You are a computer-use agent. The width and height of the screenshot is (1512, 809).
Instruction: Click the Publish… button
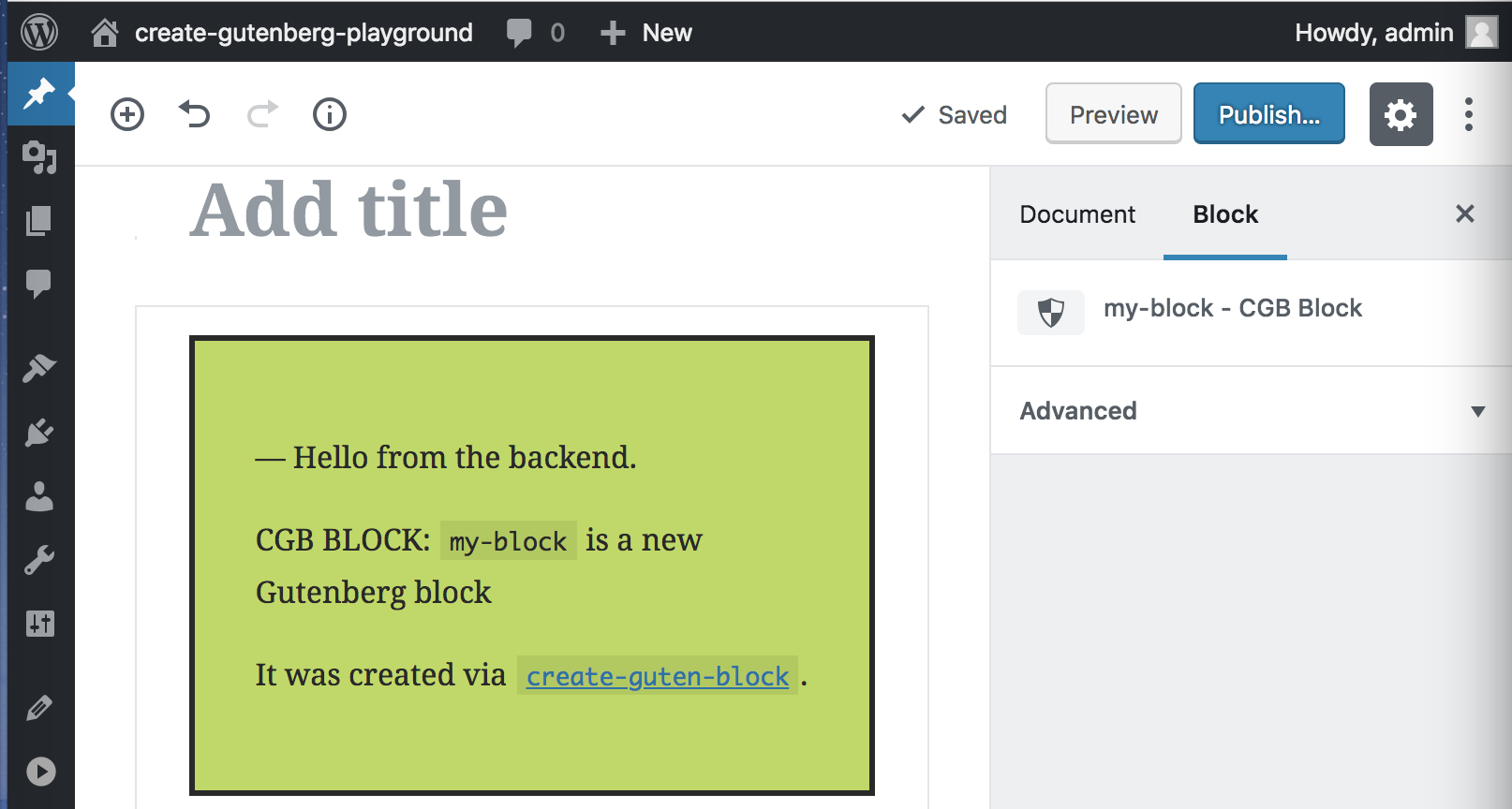[x=1268, y=113]
